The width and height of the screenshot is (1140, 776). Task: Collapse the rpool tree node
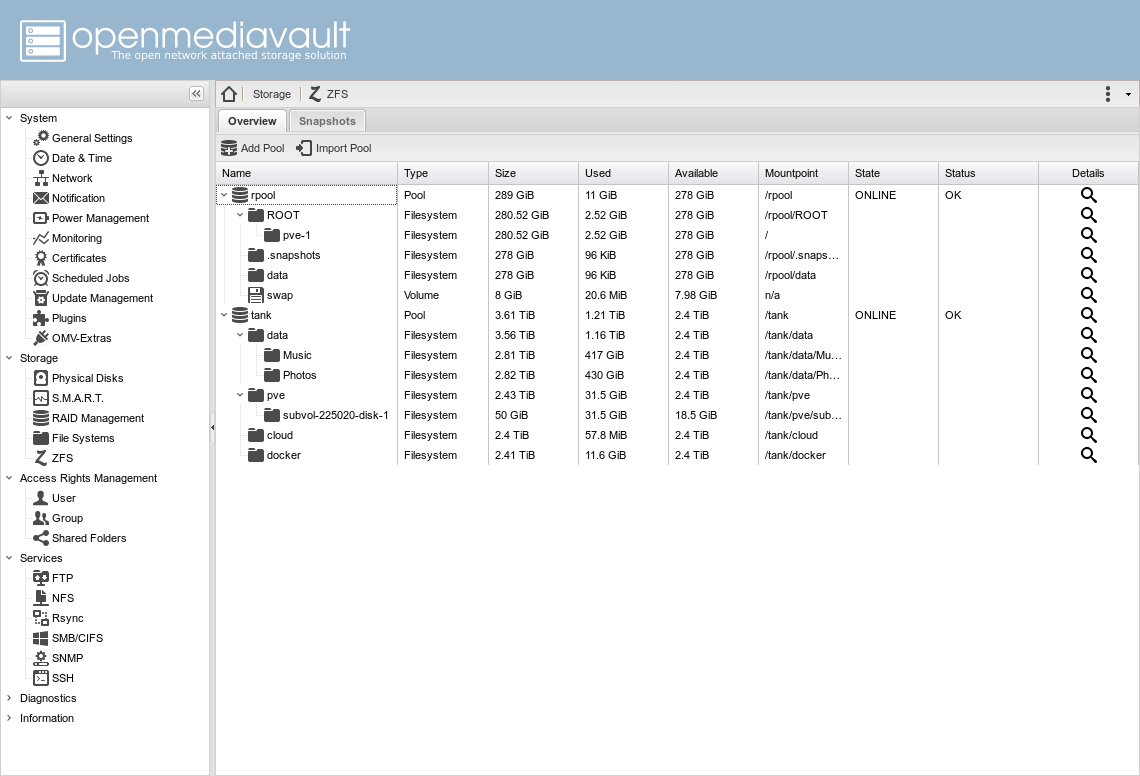point(224,195)
